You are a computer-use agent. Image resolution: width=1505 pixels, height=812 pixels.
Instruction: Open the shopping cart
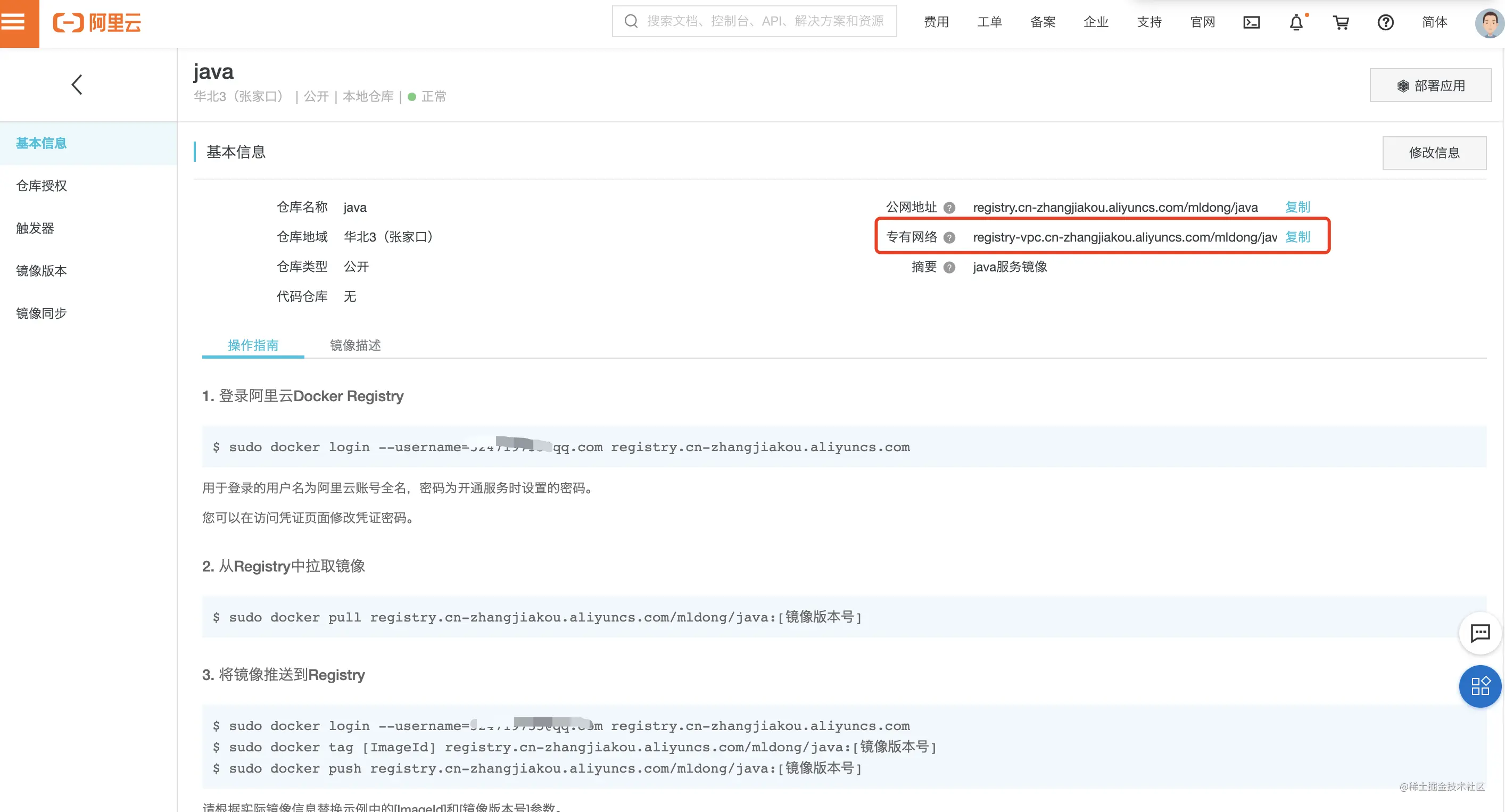coord(1341,22)
